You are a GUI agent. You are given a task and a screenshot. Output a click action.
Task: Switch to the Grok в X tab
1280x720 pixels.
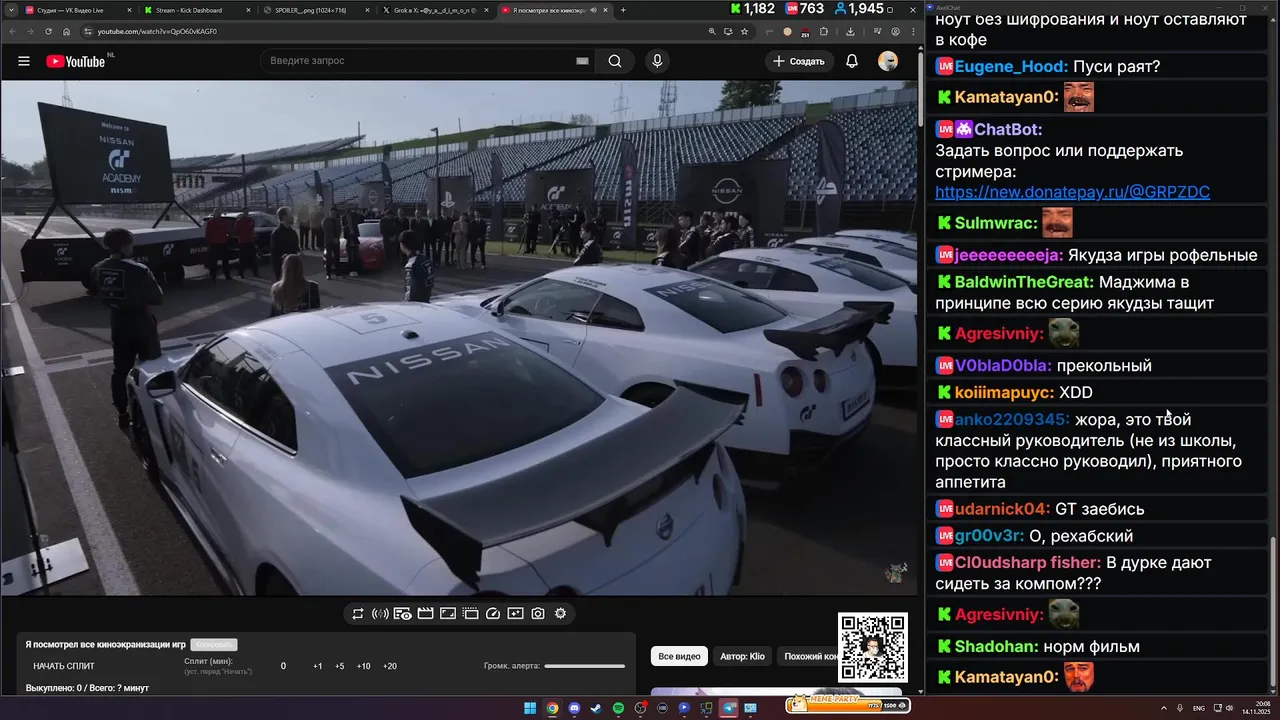click(x=436, y=10)
